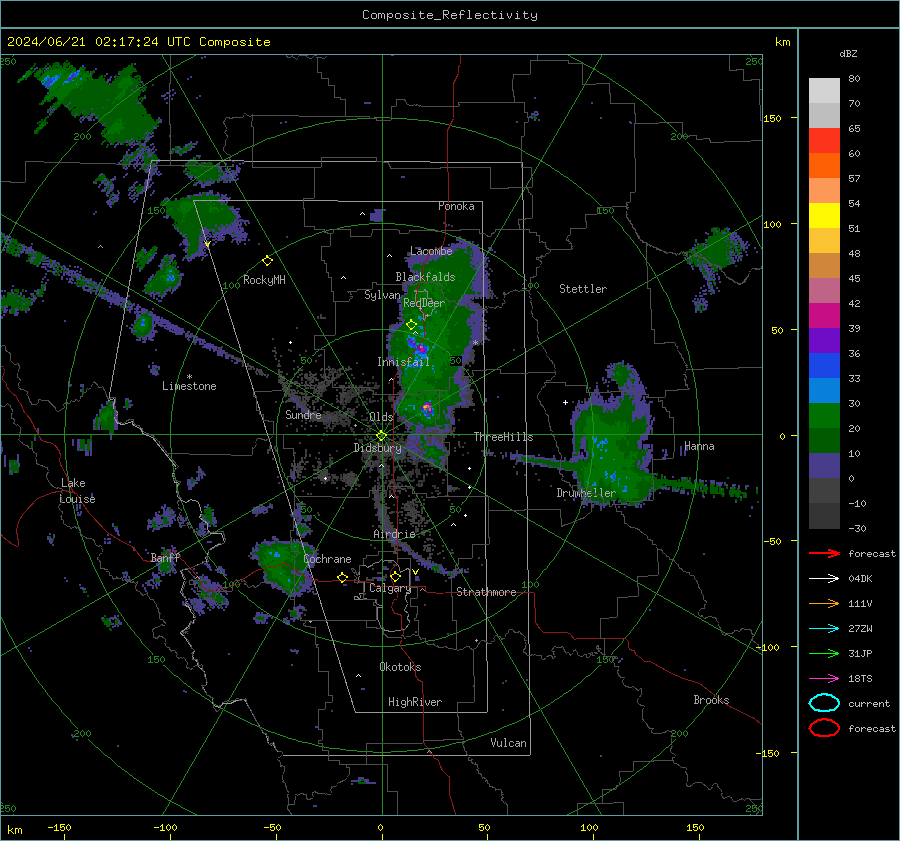900x841 pixels.
Task: Click the Stettler city label
Action: pyautogui.click(x=583, y=289)
